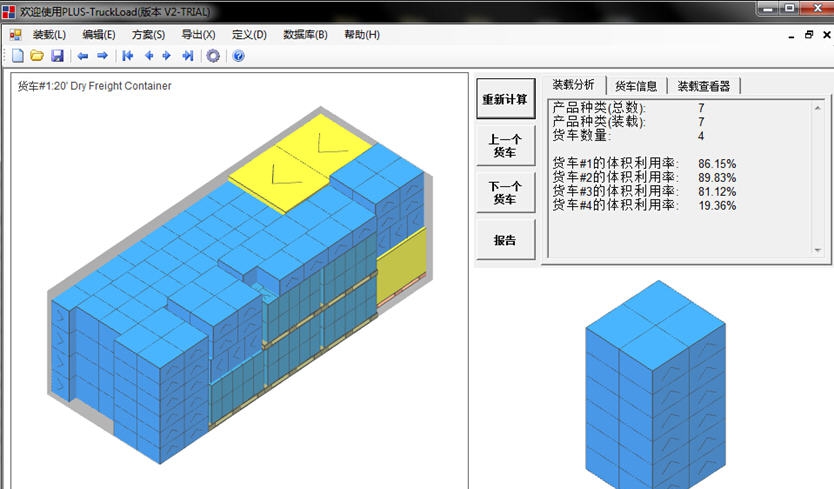834x489 pixels.
Task: Save using the floppy disk icon
Action: pos(57,56)
